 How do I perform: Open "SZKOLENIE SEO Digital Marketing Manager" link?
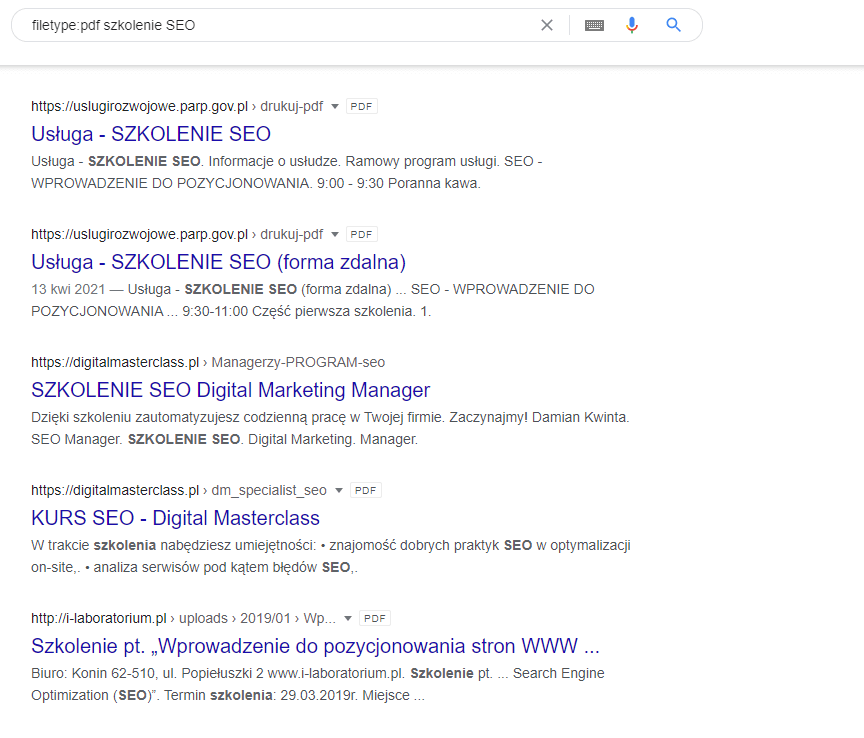click(x=230, y=390)
